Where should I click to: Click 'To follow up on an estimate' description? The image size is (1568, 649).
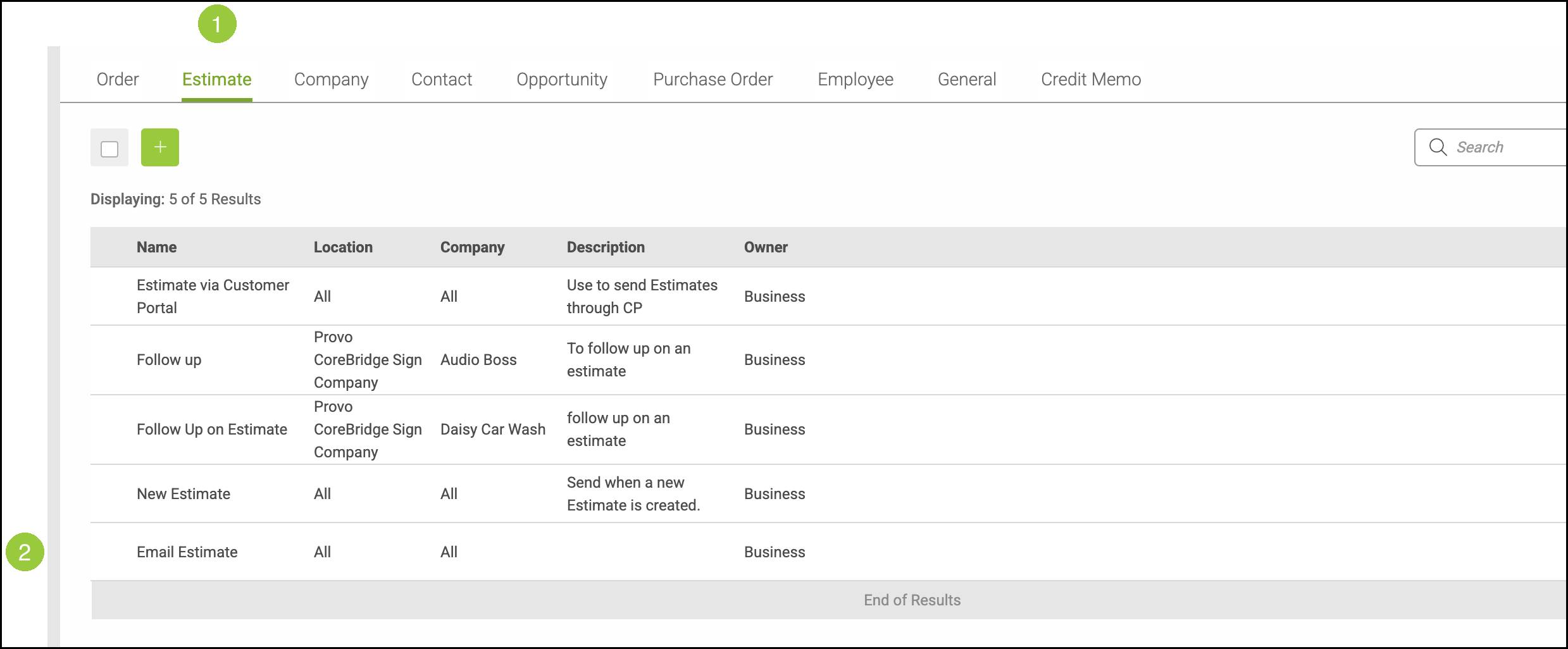629,359
